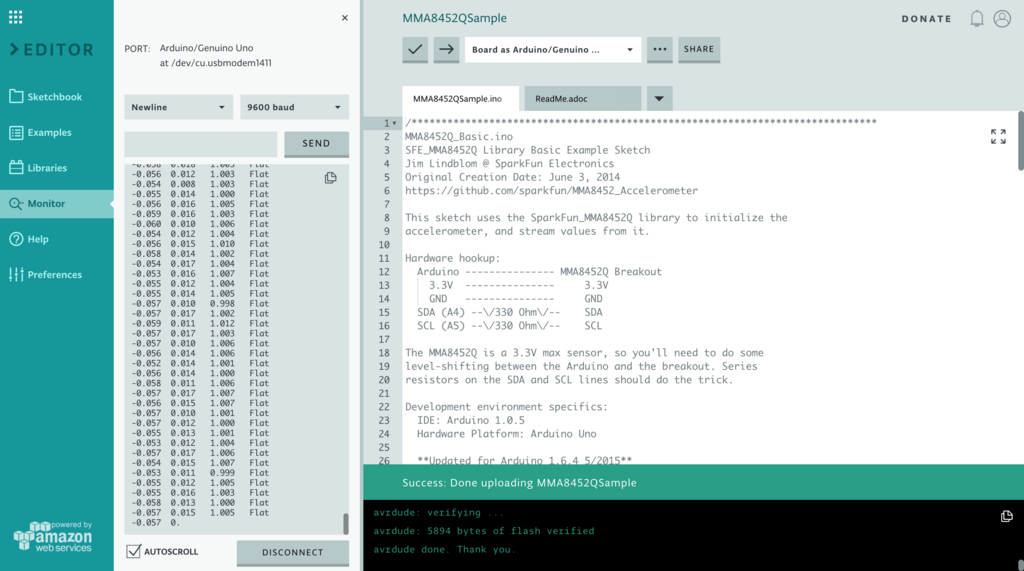Click '5894 bytes of flash verified' line
Viewport: 1024px width, 571px height.
(511, 531)
